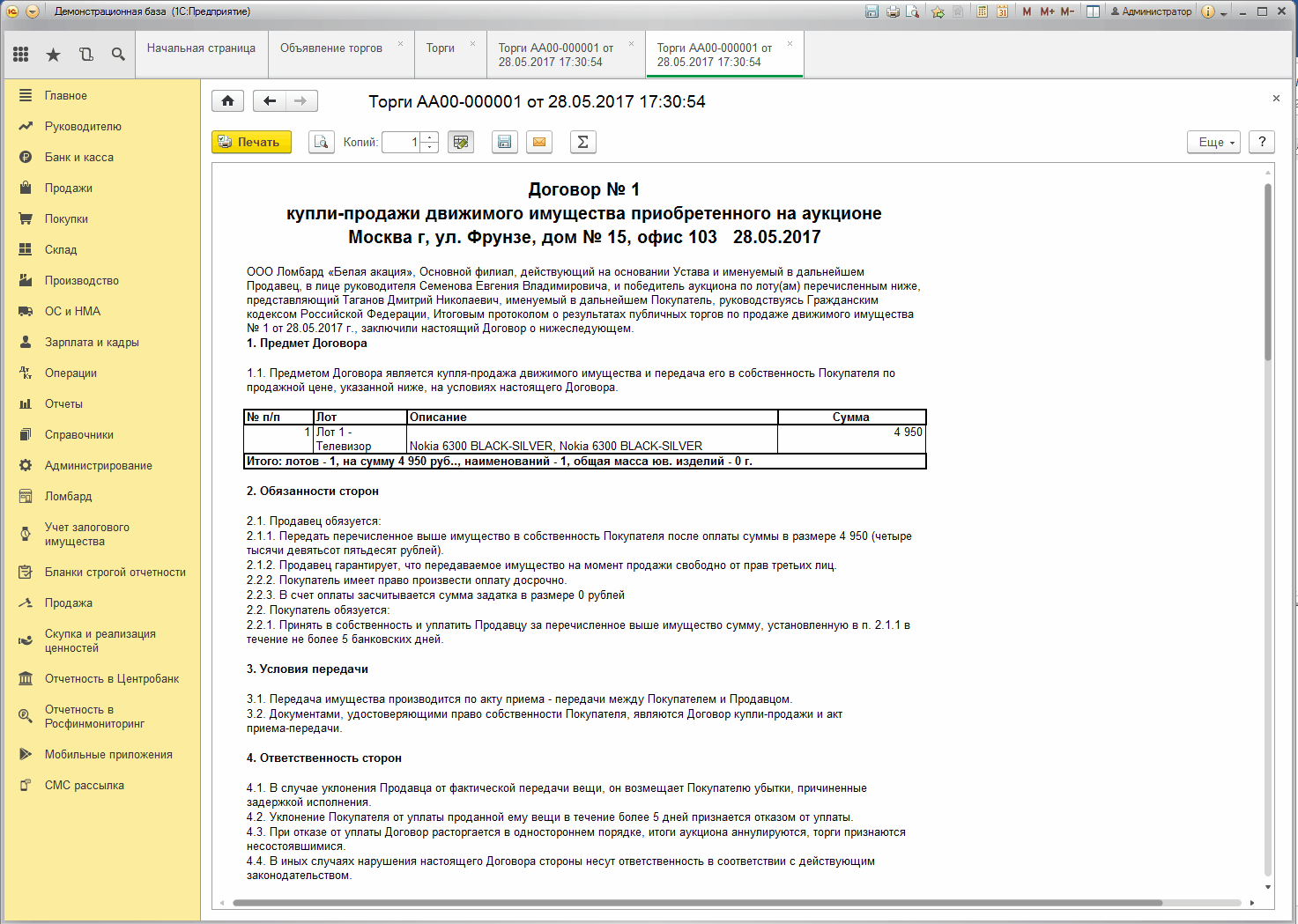Click the help question mark button

point(1262,142)
